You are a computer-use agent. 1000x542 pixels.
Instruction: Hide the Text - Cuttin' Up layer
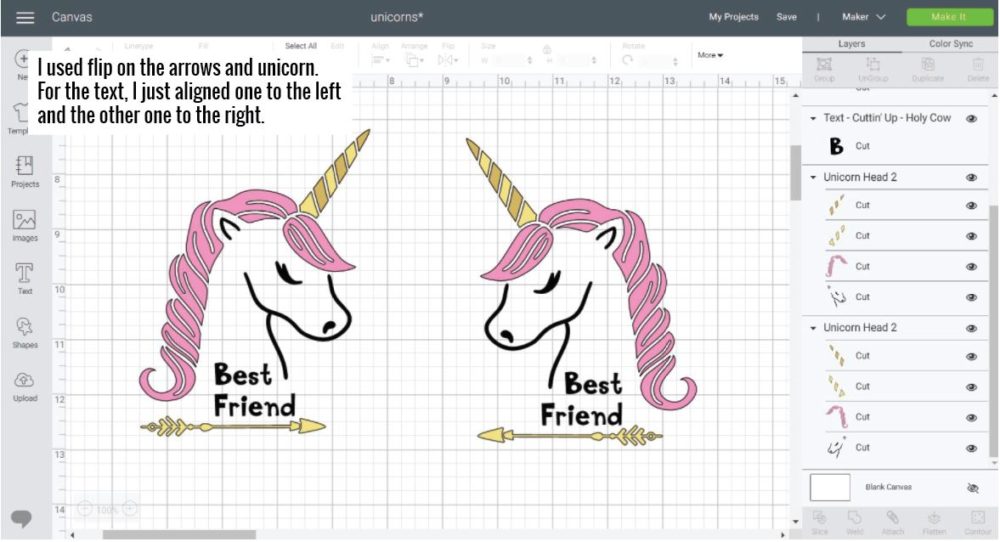tap(971, 118)
